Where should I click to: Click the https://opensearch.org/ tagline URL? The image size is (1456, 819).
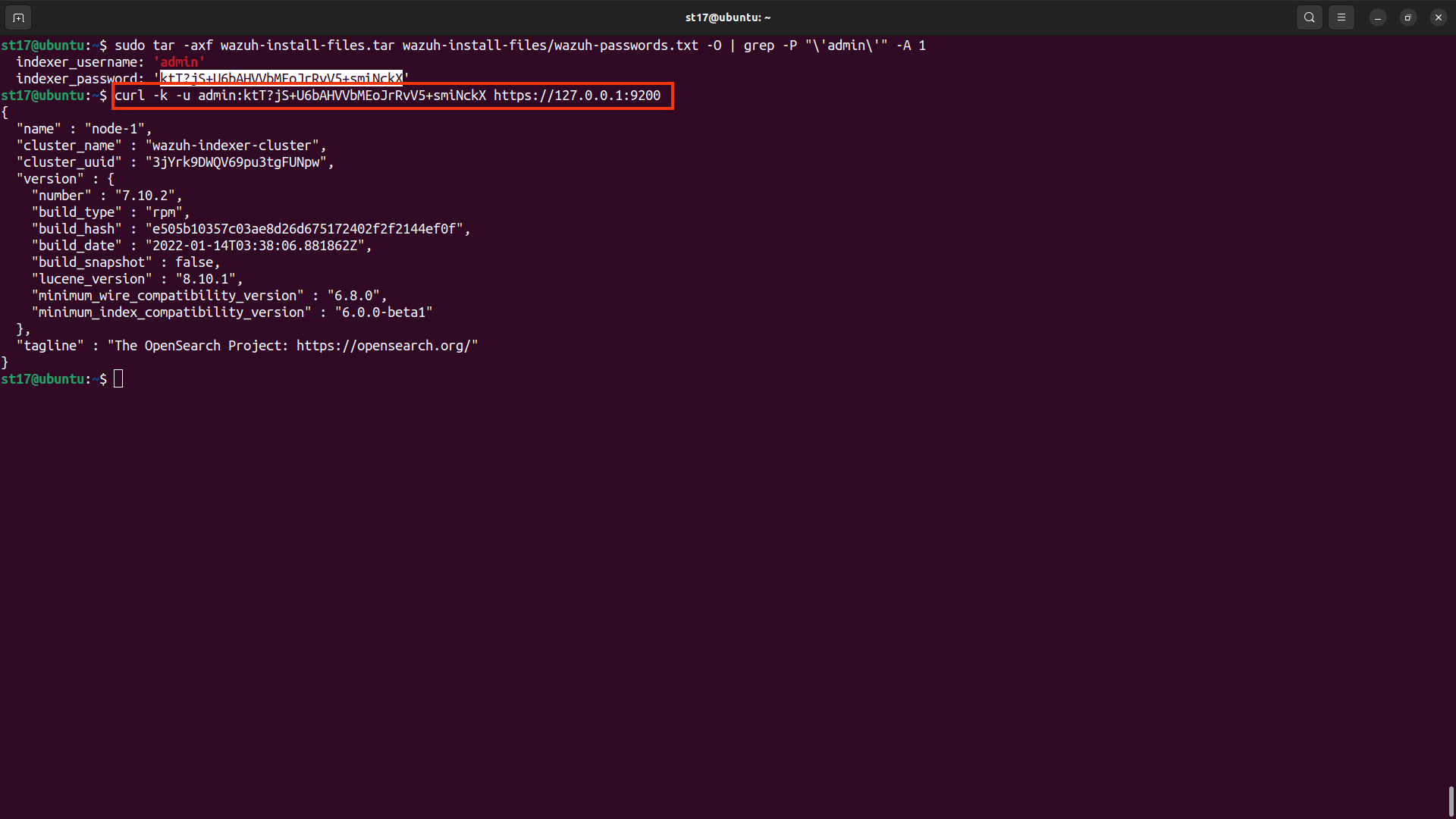384,346
